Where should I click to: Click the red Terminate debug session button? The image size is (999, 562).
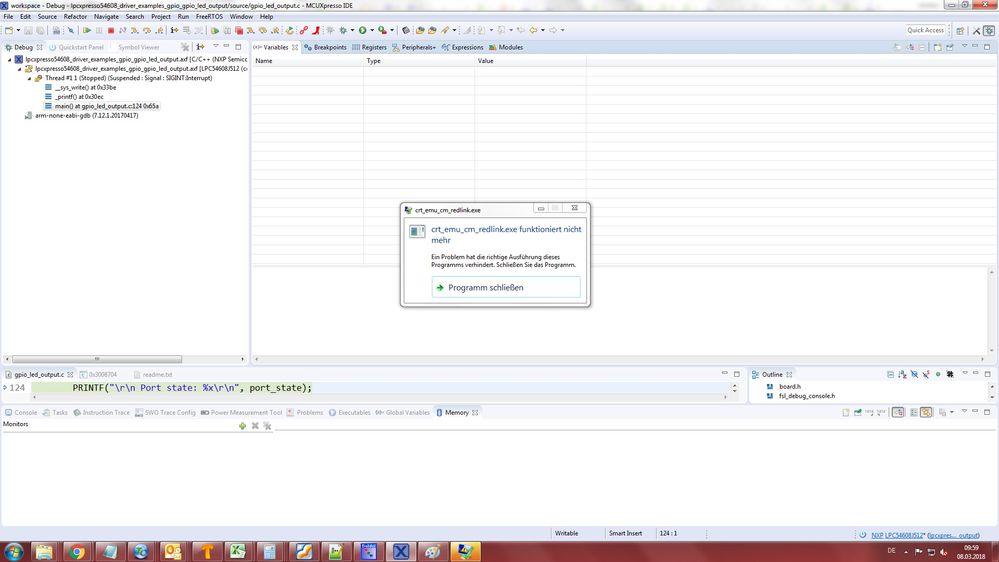[111, 30]
